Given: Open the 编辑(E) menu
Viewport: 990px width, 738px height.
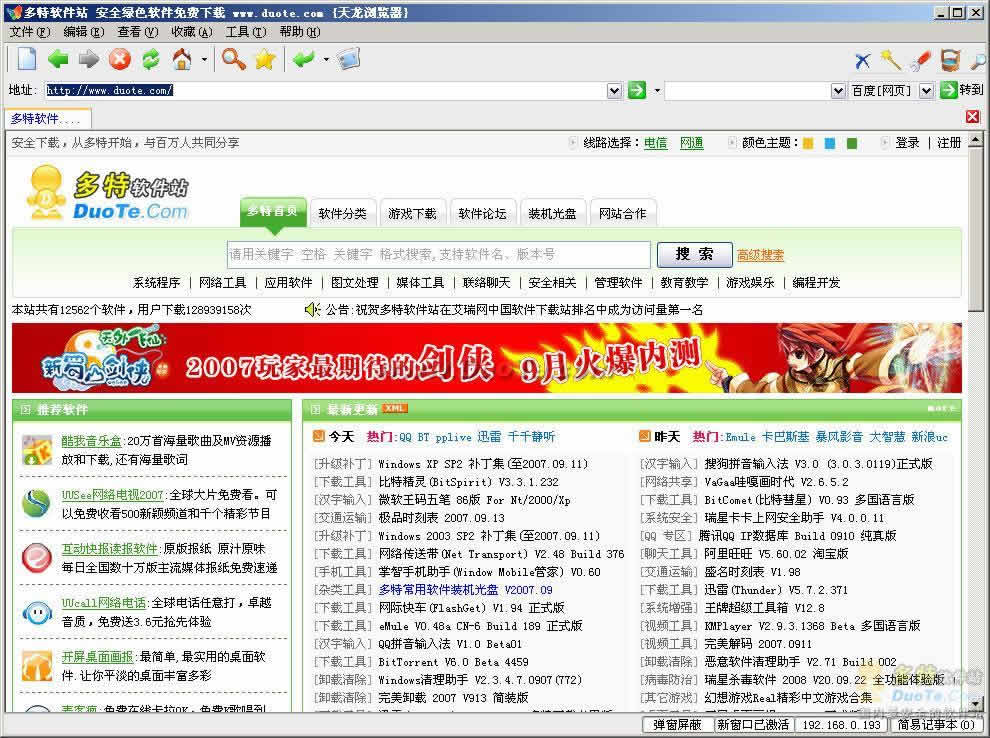Looking at the screenshot, I should coord(84,32).
